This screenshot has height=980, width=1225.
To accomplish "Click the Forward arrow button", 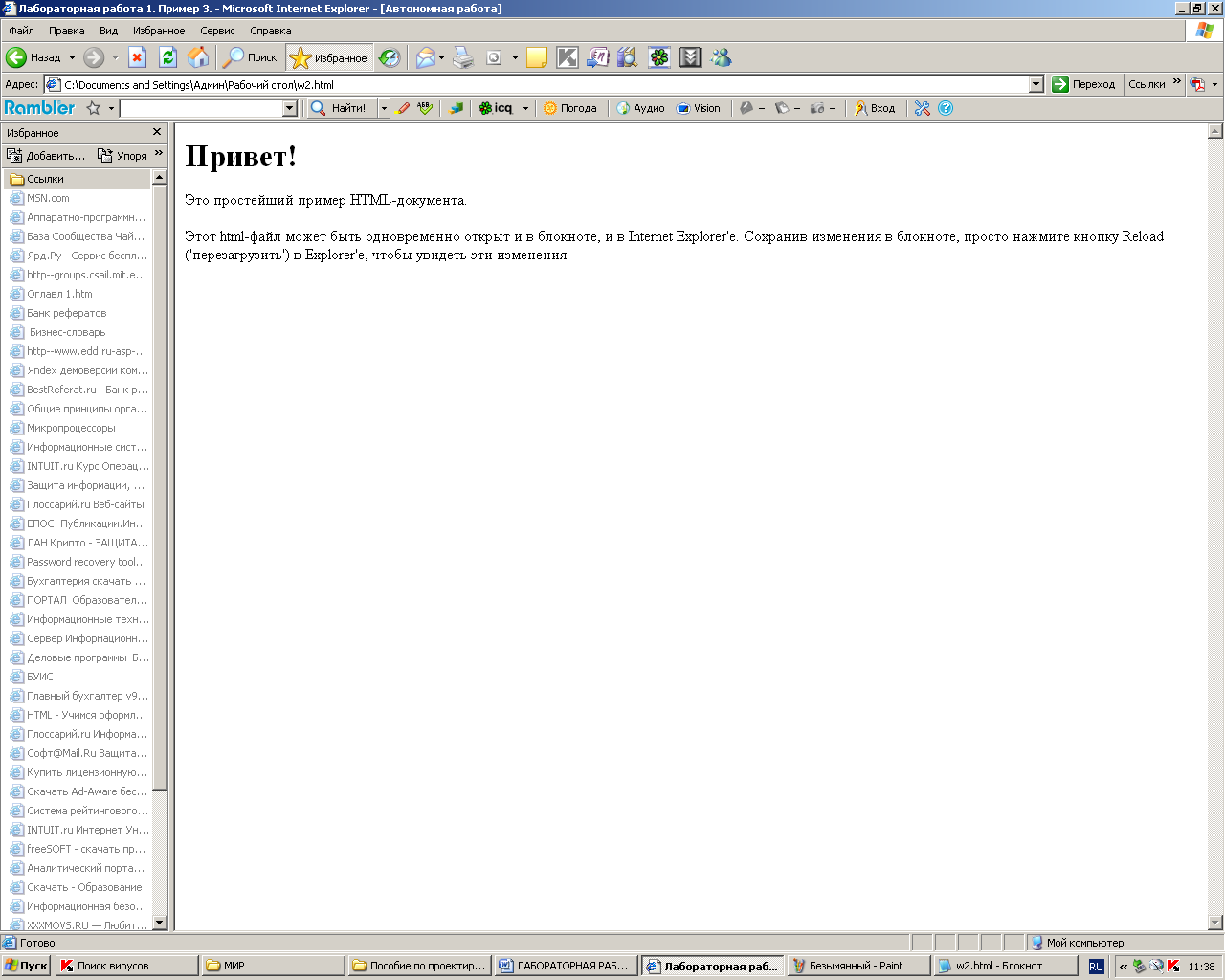I will pos(94,57).
